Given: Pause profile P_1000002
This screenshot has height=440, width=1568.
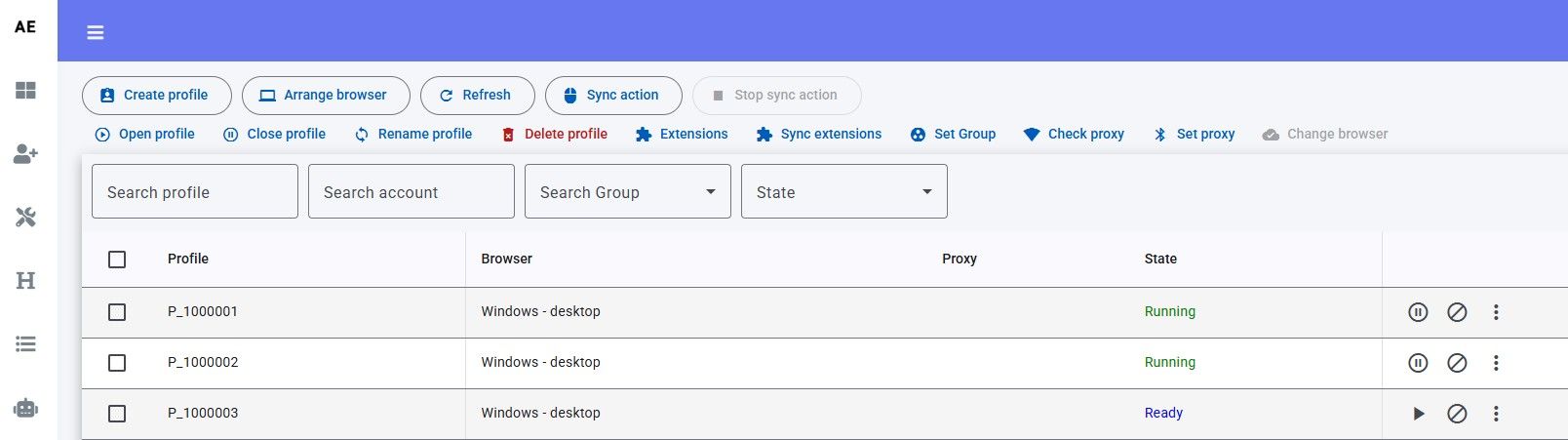Looking at the screenshot, I should [x=1418, y=363].
